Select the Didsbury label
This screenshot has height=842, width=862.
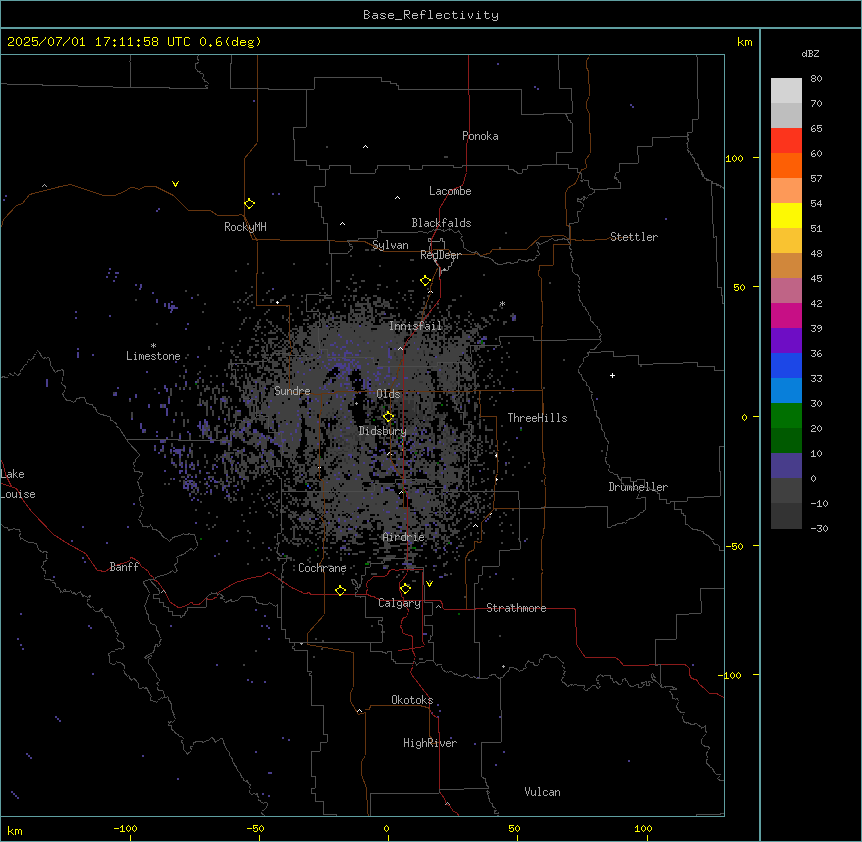pyautogui.click(x=383, y=431)
